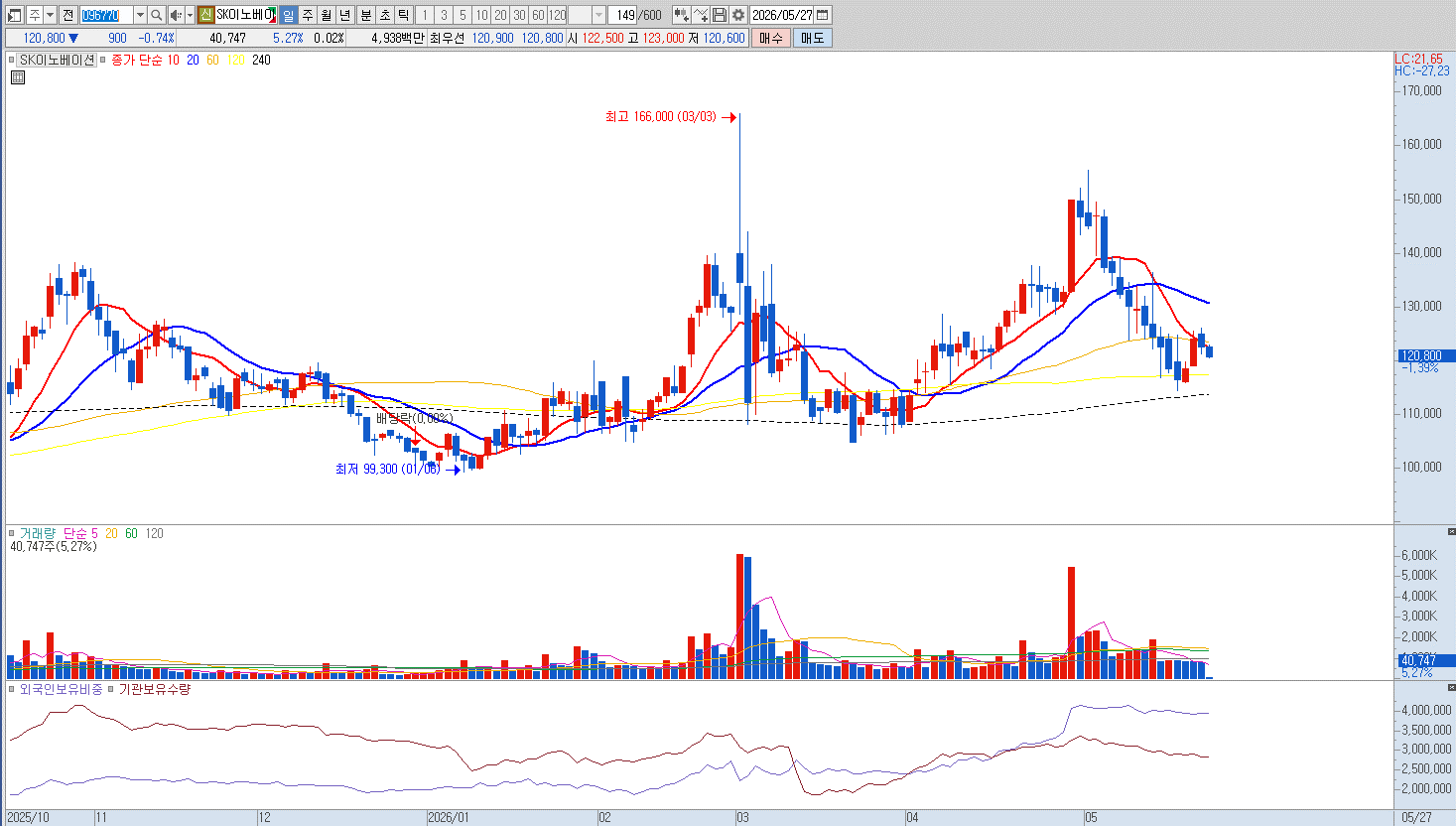Click the red 매수 buy button
This screenshot has height=826, width=1456.
(x=771, y=38)
